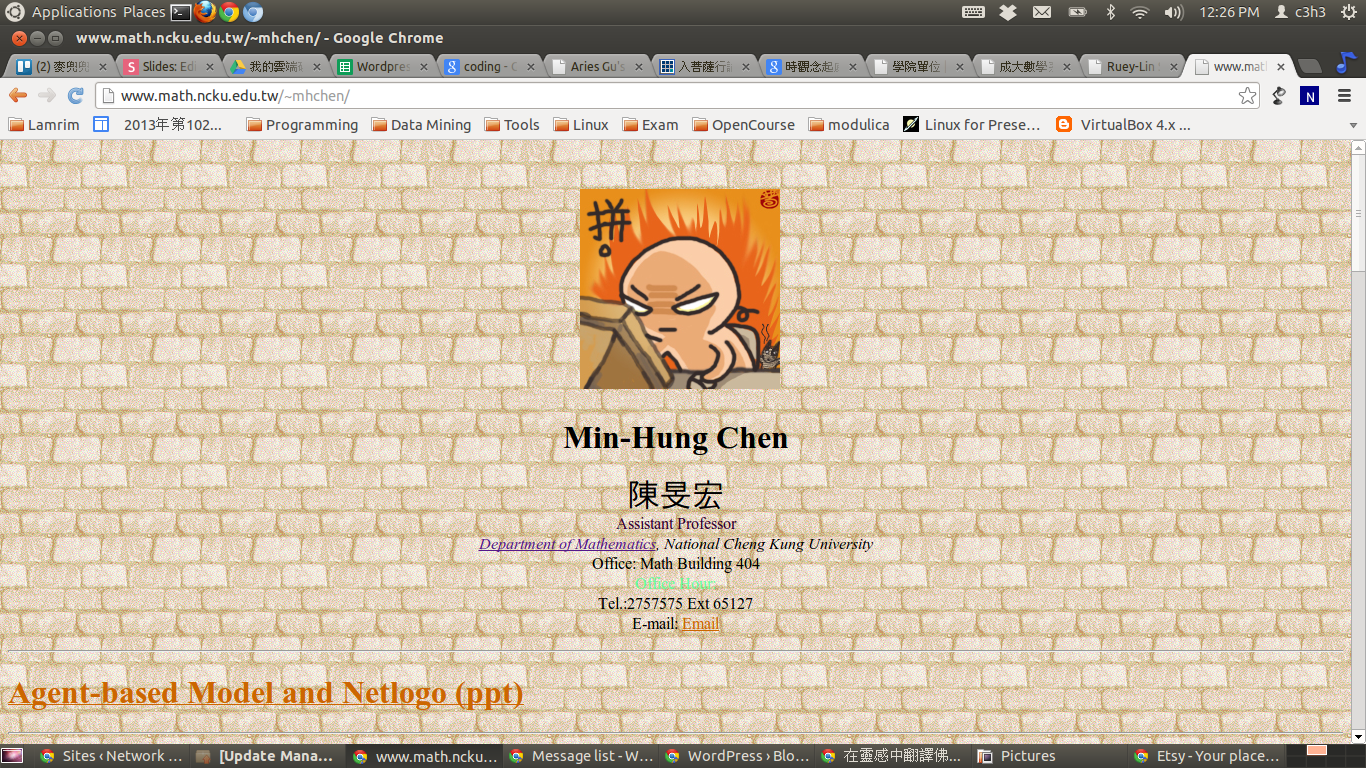Launch Google Chrome from the top panel
The width and height of the screenshot is (1366, 768).
coord(229,12)
